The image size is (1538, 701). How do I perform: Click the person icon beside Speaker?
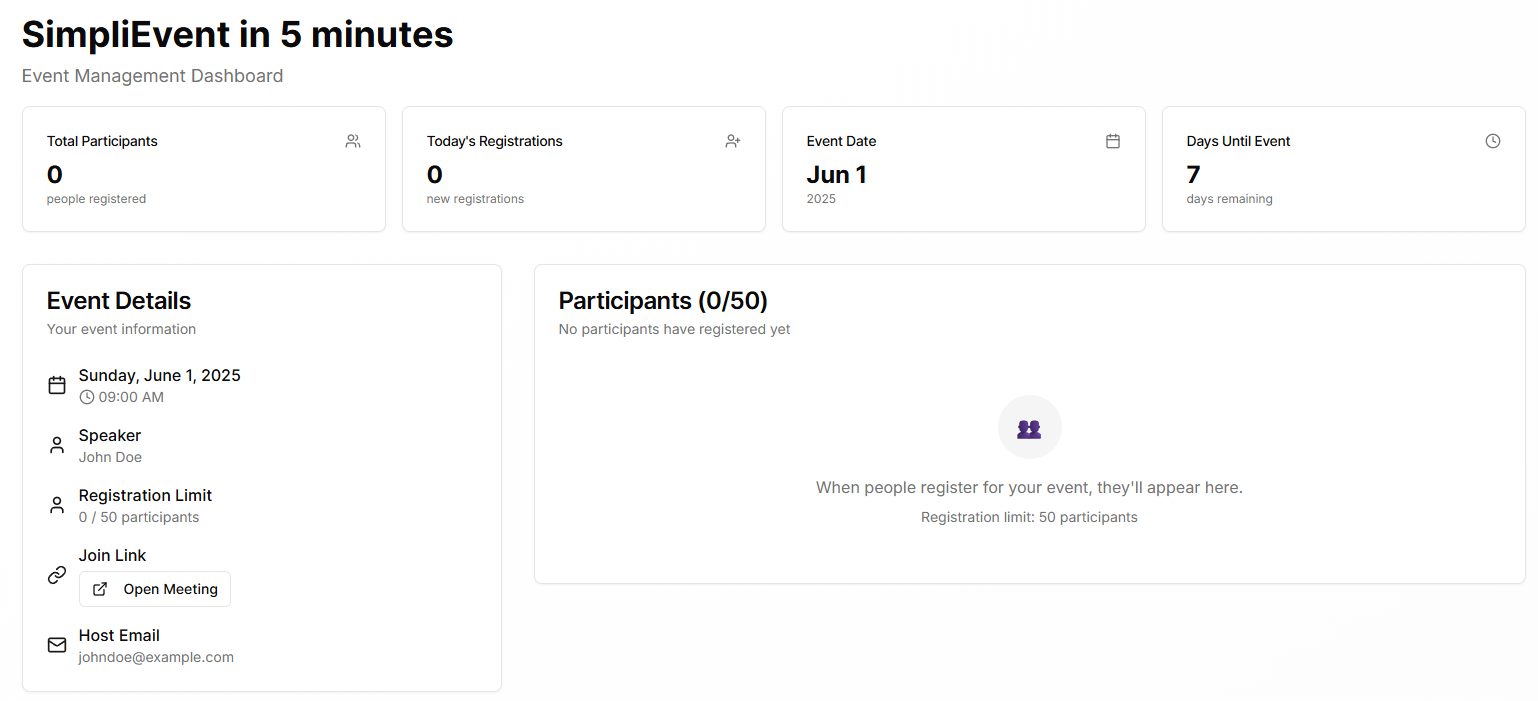[x=57, y=445]
